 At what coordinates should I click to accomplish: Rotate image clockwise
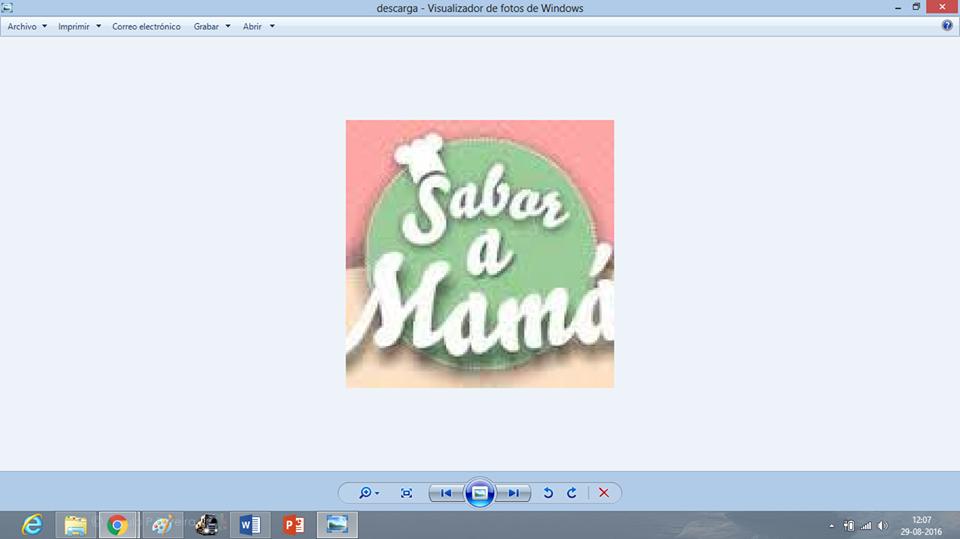(x=571, y=493)
